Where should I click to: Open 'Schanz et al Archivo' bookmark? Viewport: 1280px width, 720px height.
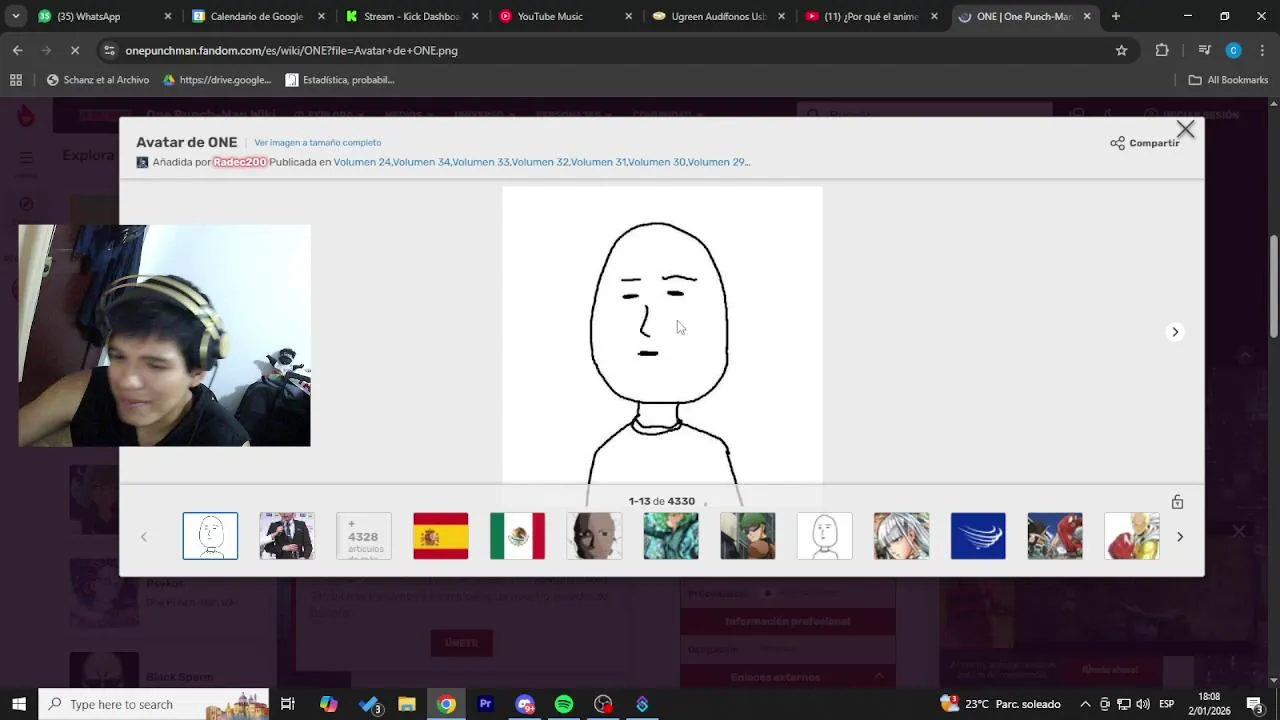coord(98,80)
